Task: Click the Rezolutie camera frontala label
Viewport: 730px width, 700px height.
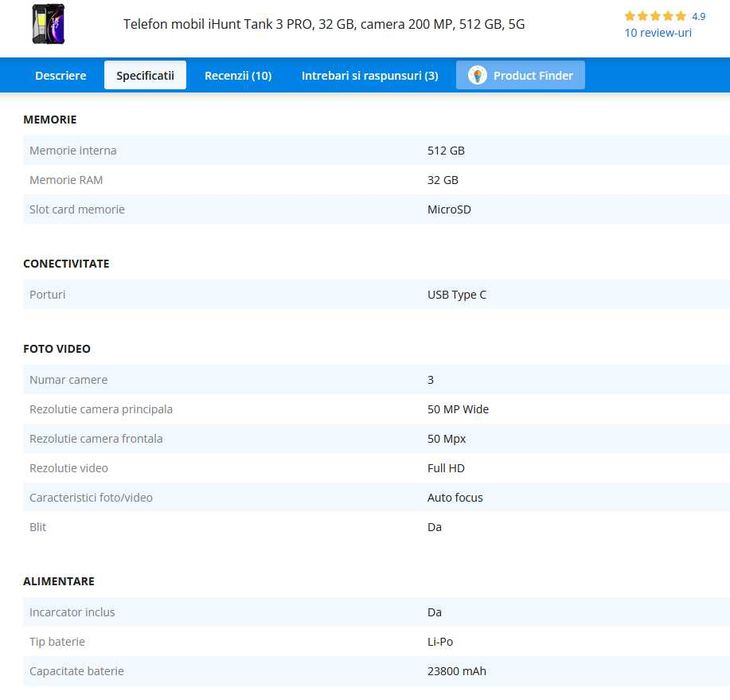Action: [x=96, y=438]
